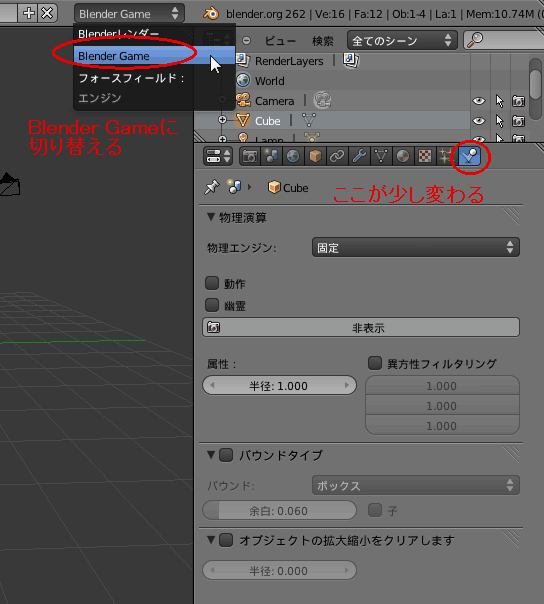Open the Texture checker icon tab
Viewport: 544px width, 604px height.
tap(425, 156)
